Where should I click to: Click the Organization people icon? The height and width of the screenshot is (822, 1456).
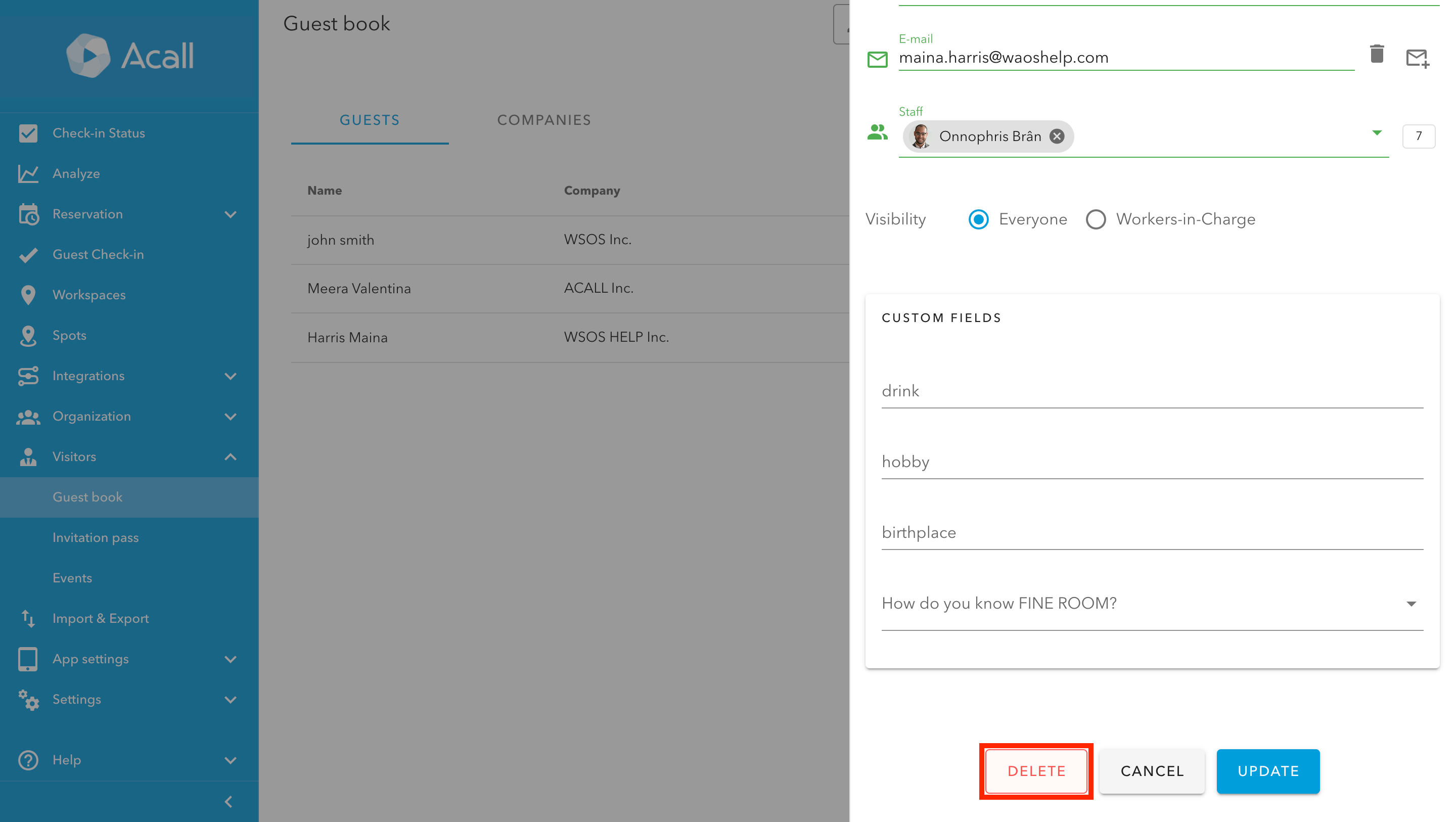pyautogui.click(x=28, y=417)
